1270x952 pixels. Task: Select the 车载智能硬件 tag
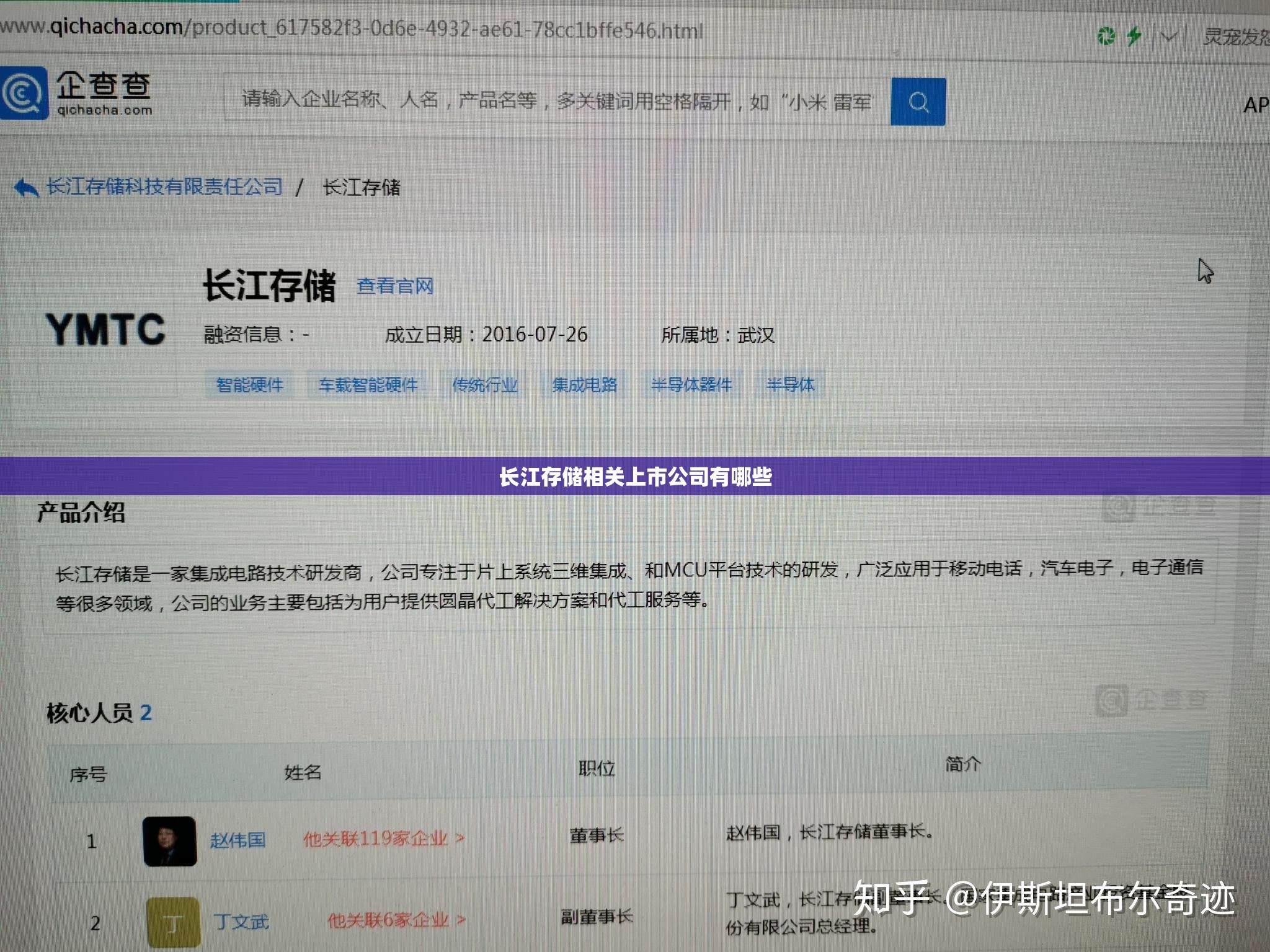point(368,384)
